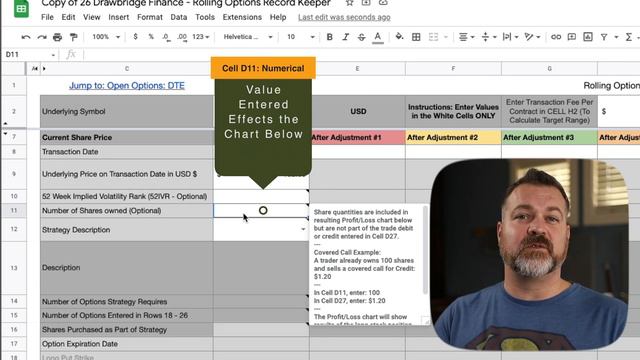The width and height of the screenshot is (640, 360).
Task: Toggle italic formatting
Action: click(x=345, y=37)
